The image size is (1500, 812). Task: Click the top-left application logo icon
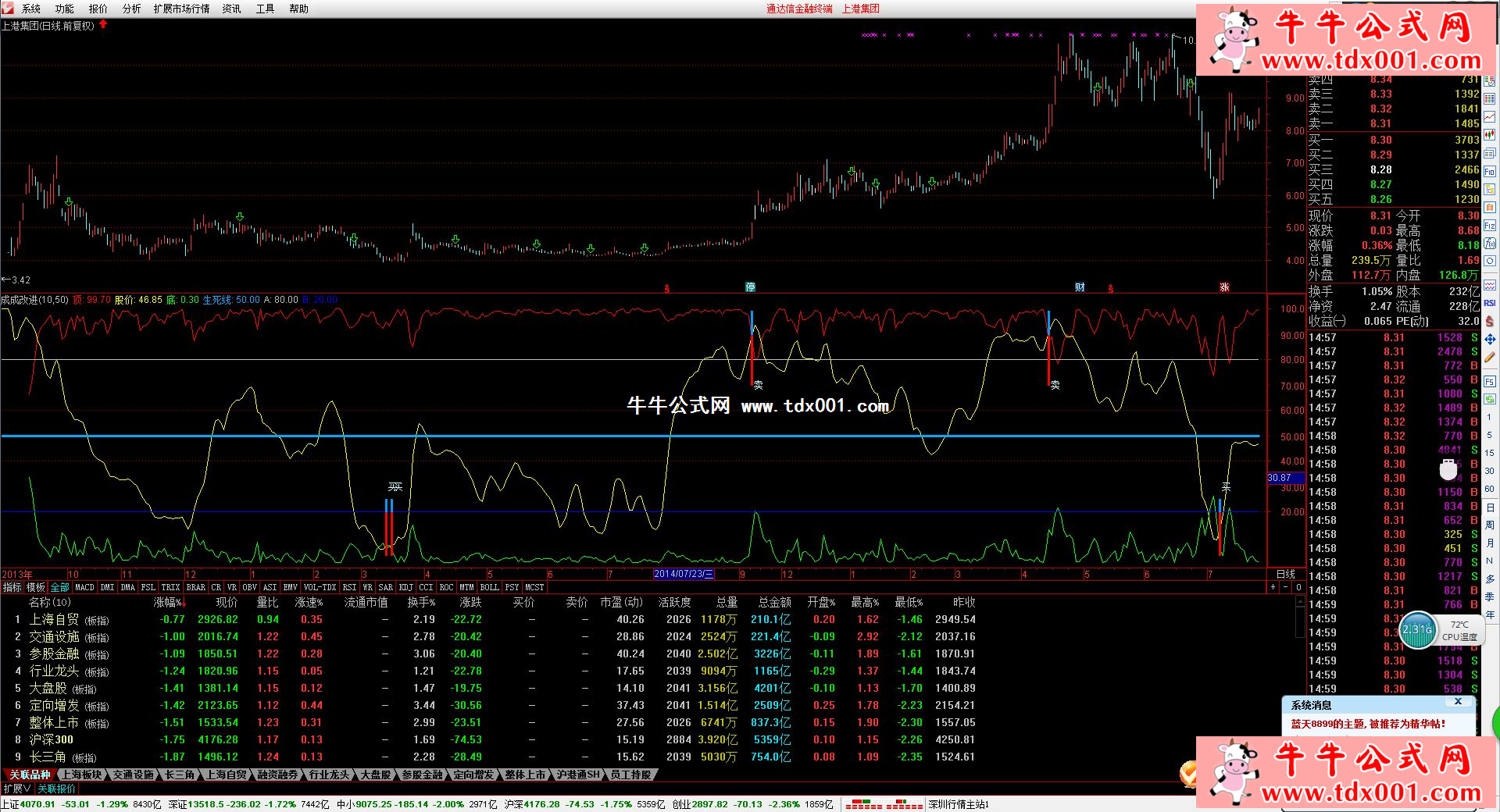tap(8, 8)
